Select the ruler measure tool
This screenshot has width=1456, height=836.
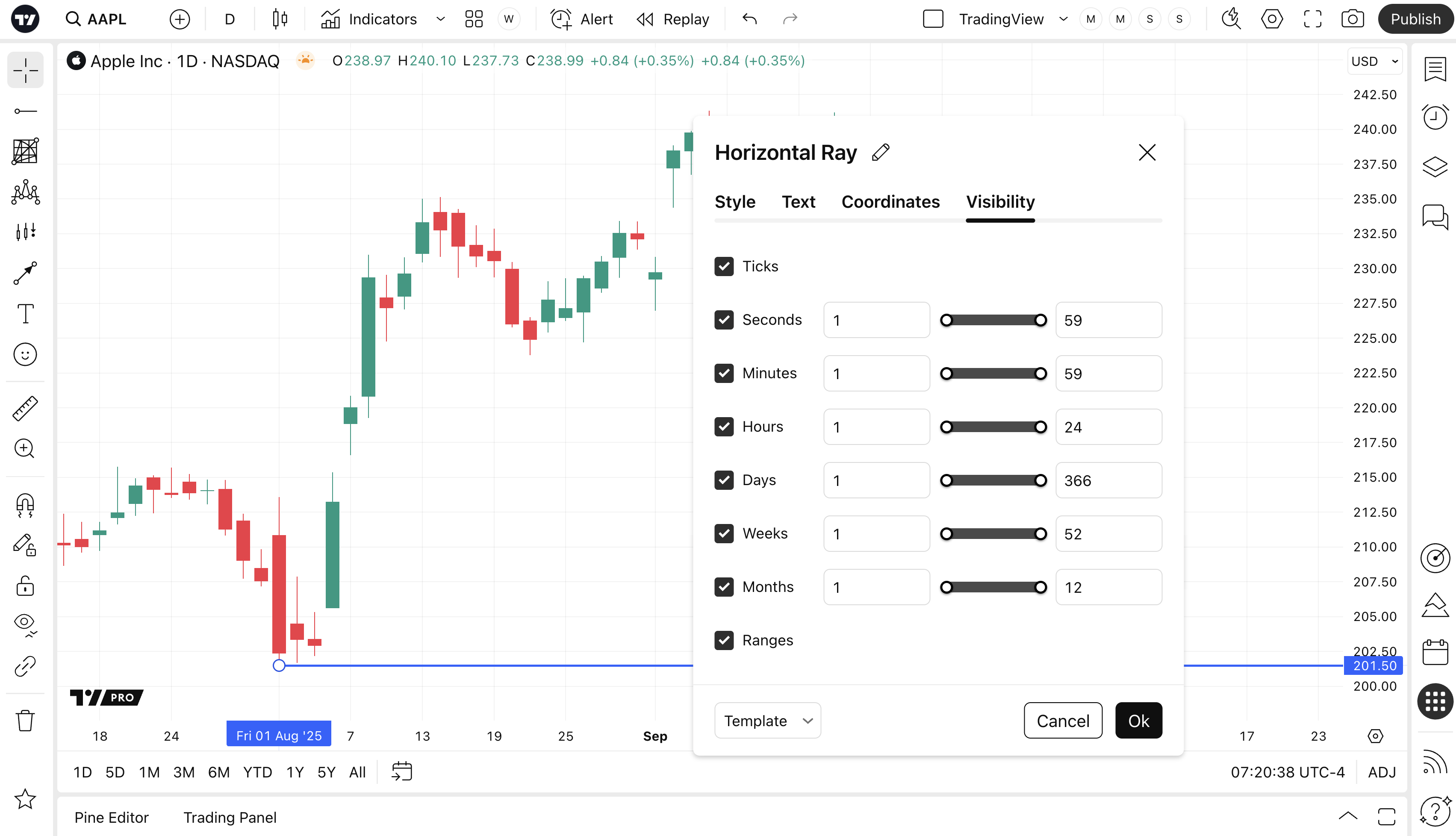(25, 408)
